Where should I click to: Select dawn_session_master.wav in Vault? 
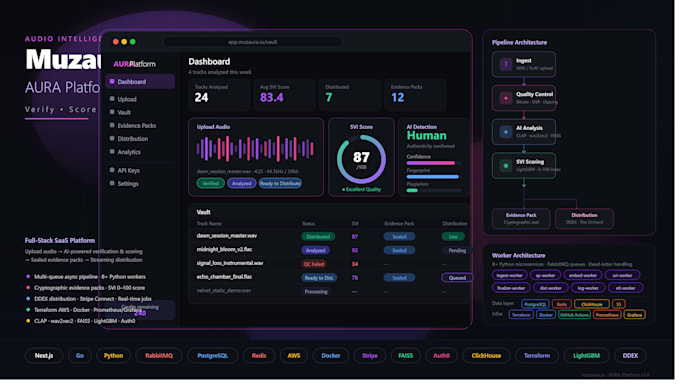tap(227, 236)
